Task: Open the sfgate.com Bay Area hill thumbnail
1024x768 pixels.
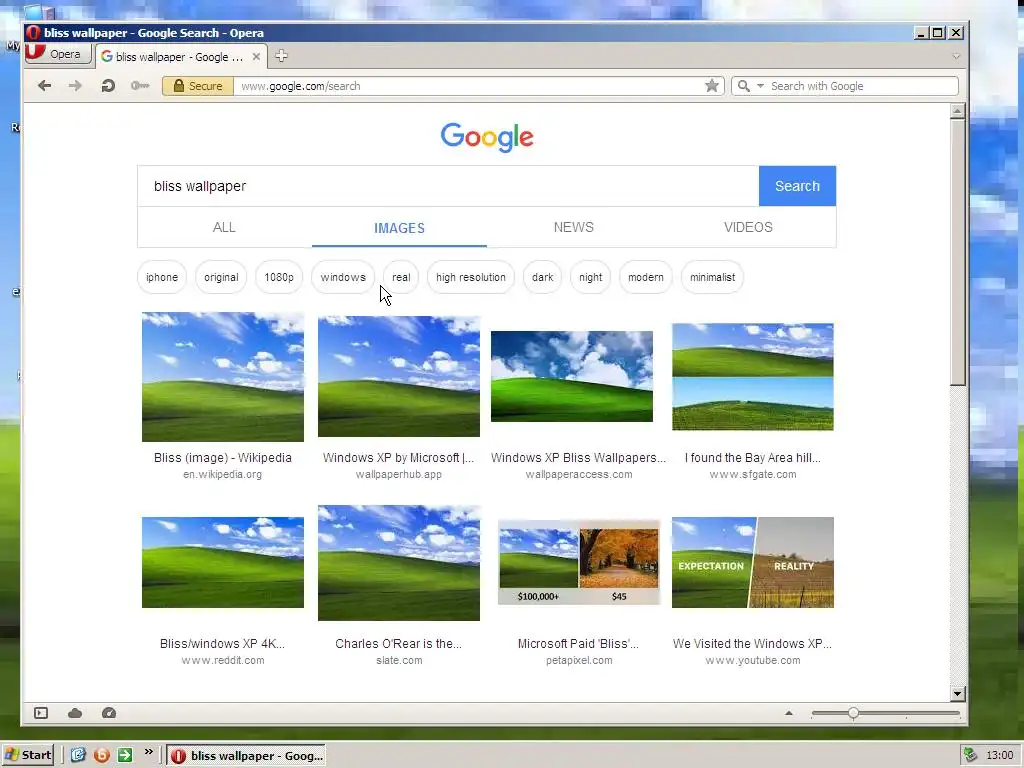Action: point(753,377)
